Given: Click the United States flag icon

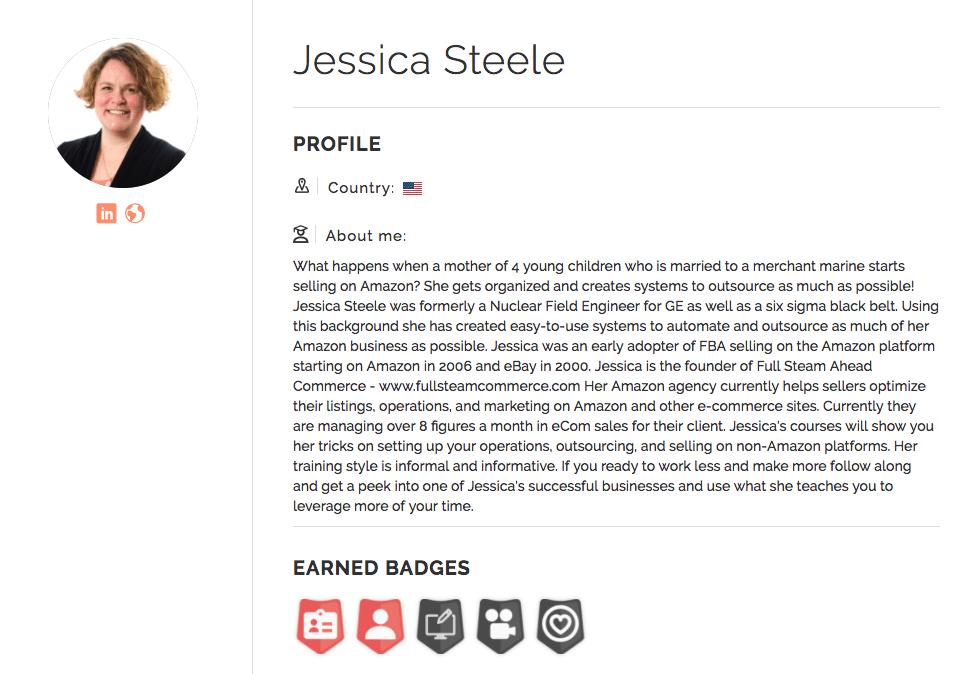Looking at the screenshot, I should 412,188.
